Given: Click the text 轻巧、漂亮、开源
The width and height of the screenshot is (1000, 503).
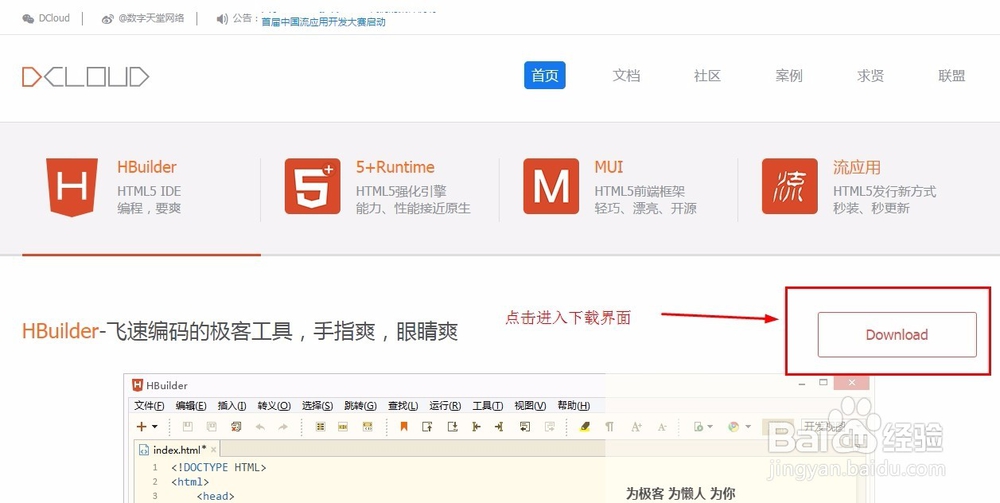Looking at the screenshot, I should [645, 208].
